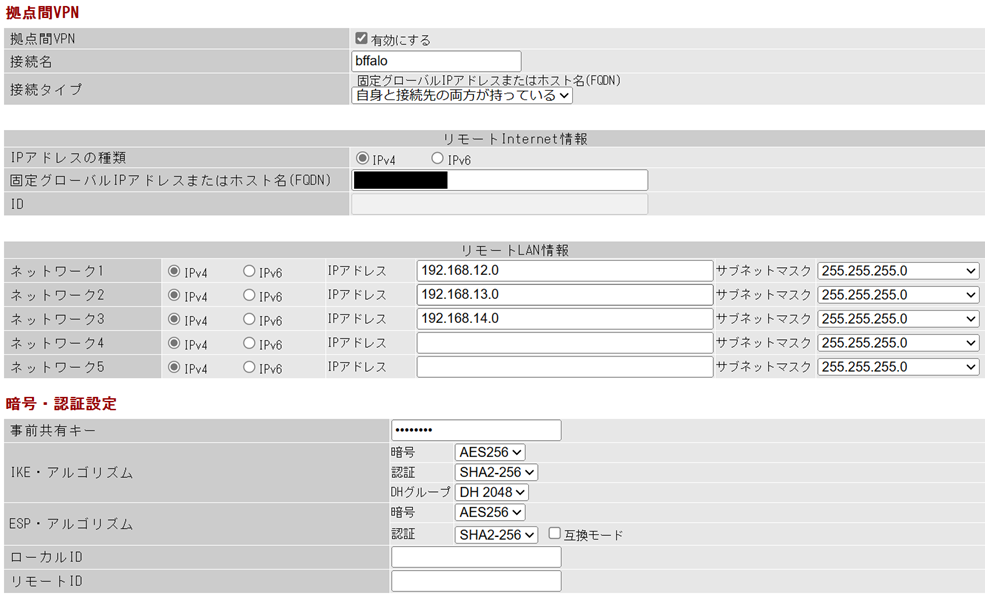Viewport: 985px width, 597px height.
Task: Click the 接続名 field containing bffalo
Action: [x=436, y=62]
